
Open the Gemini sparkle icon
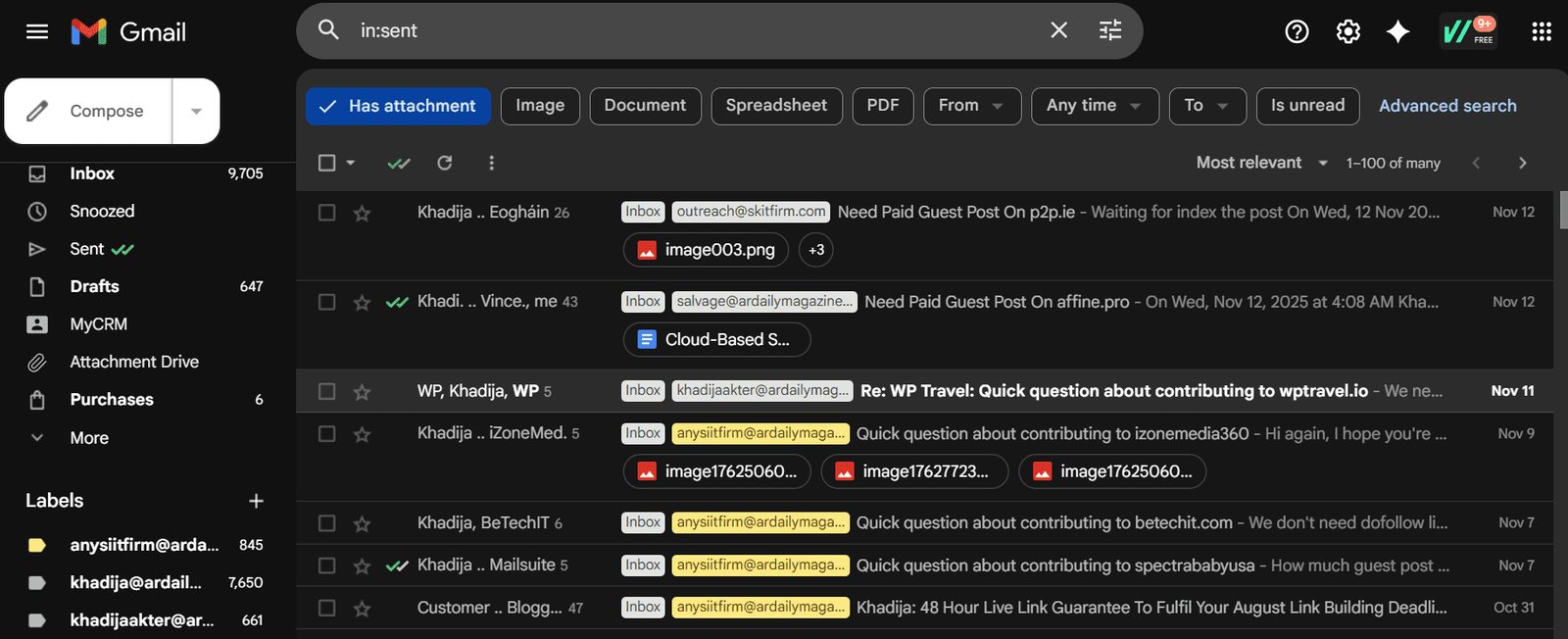tap(1398, 32)
